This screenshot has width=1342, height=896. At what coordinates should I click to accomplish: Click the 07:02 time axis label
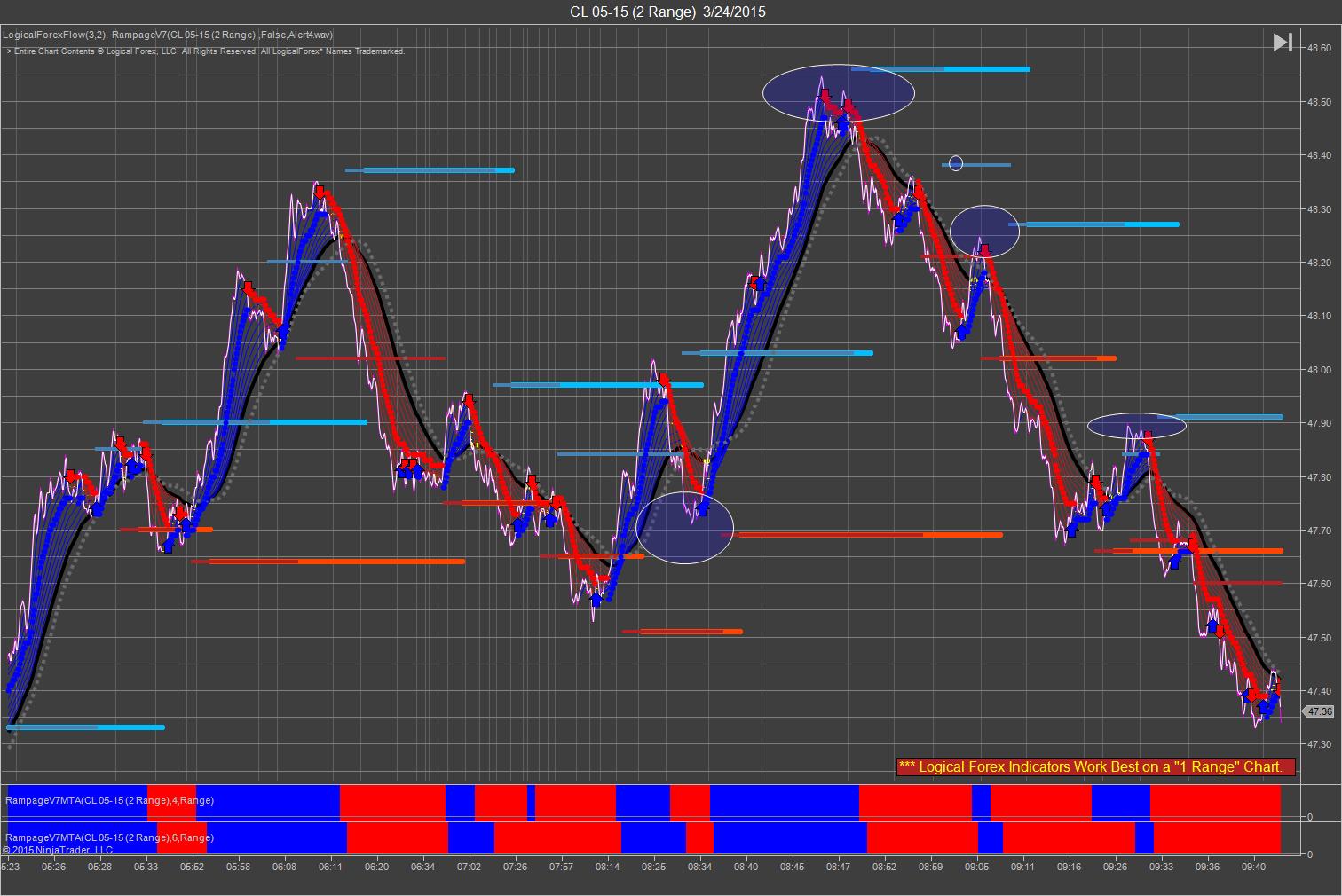pos(470,867)
